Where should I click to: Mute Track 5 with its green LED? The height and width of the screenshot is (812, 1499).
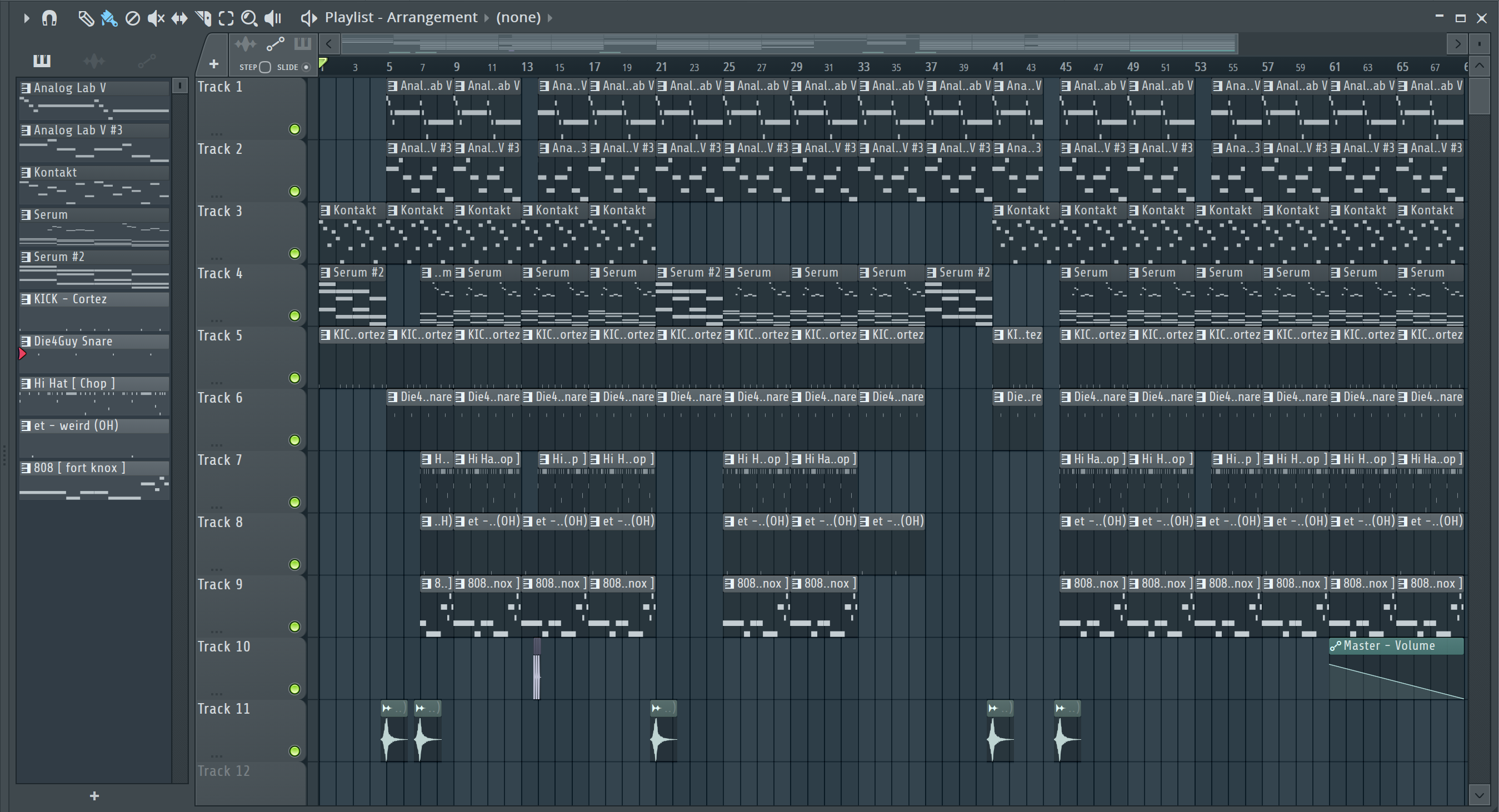coord(295,378)
